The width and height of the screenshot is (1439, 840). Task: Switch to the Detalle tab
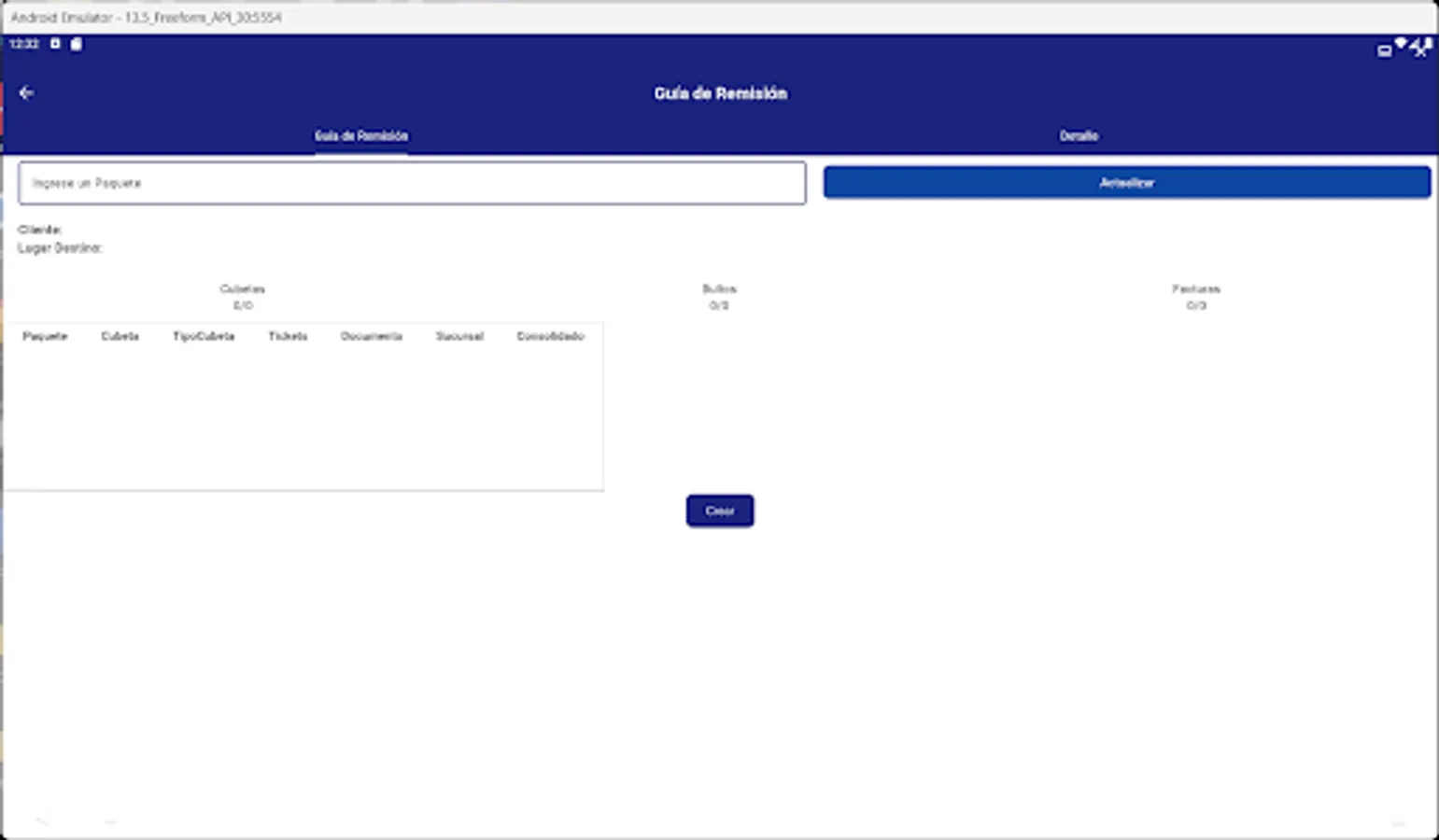click(1080, 135)
